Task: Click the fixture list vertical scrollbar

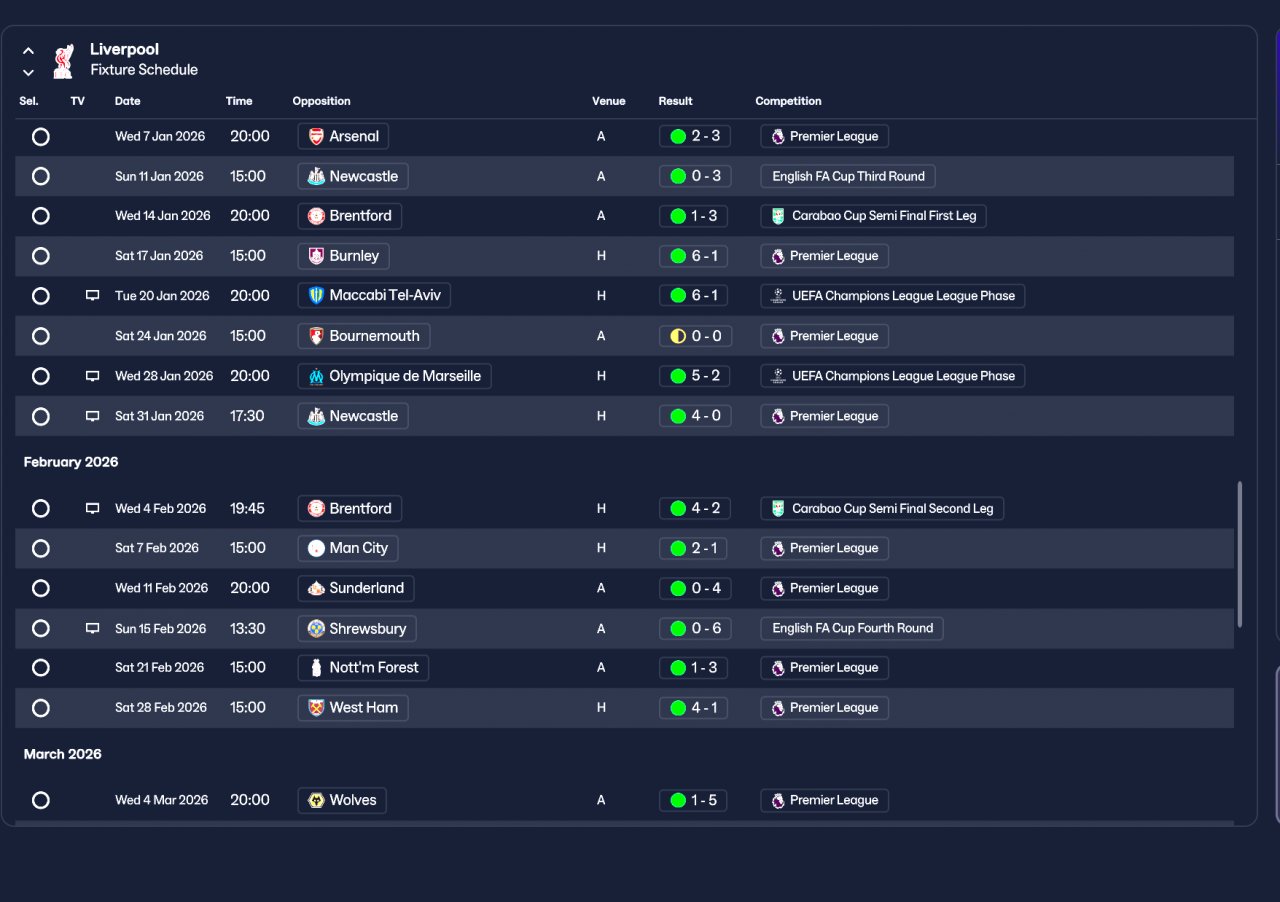Action: point(1240,555)
